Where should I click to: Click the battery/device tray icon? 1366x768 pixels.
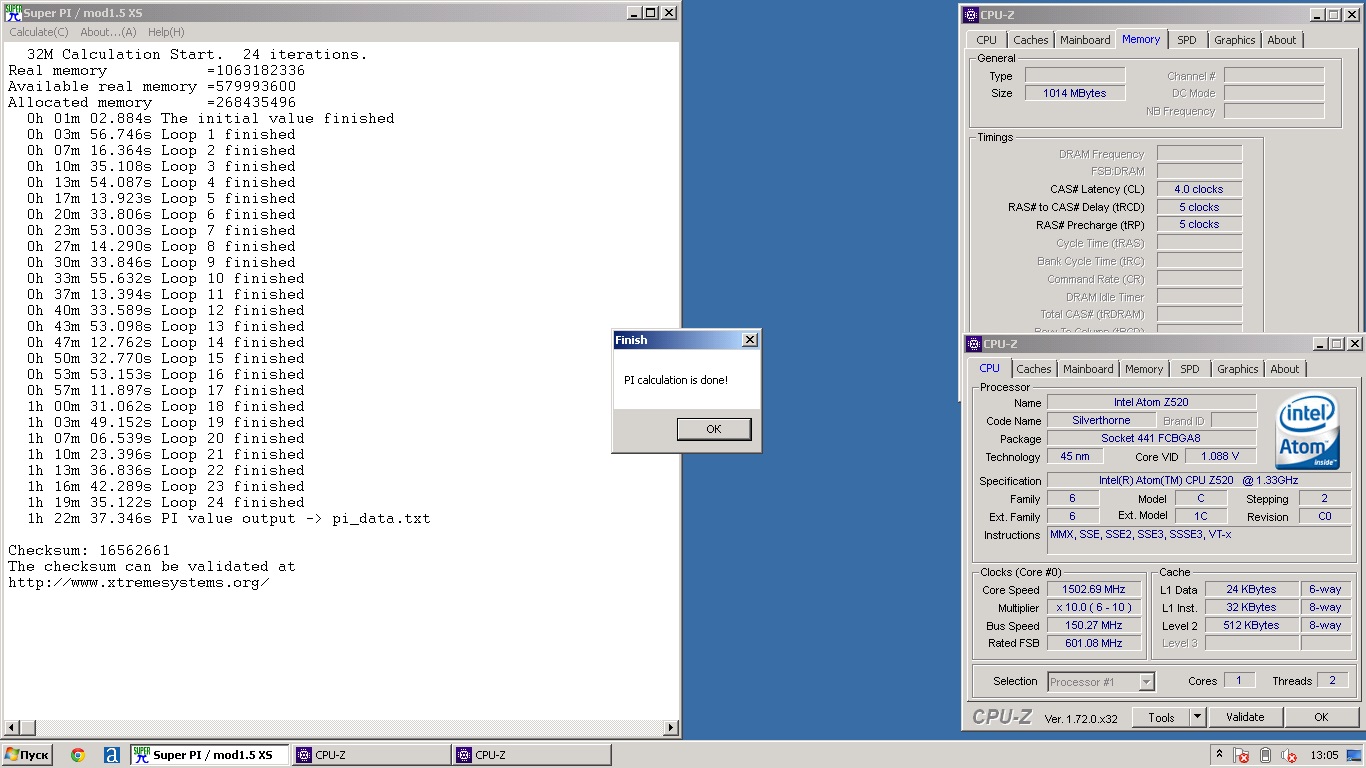pos(1265,755)
